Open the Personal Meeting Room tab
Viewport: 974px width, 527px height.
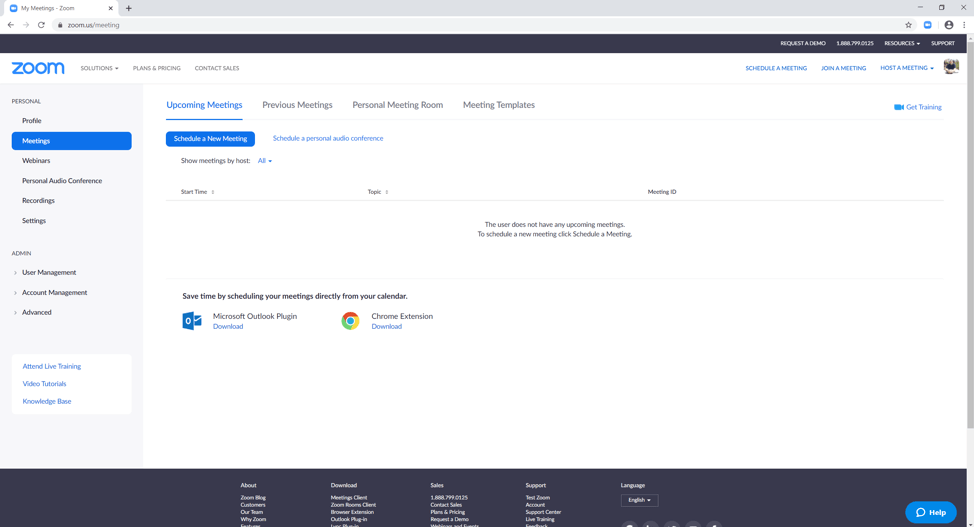pyautogui.click(x=398, y=105)
